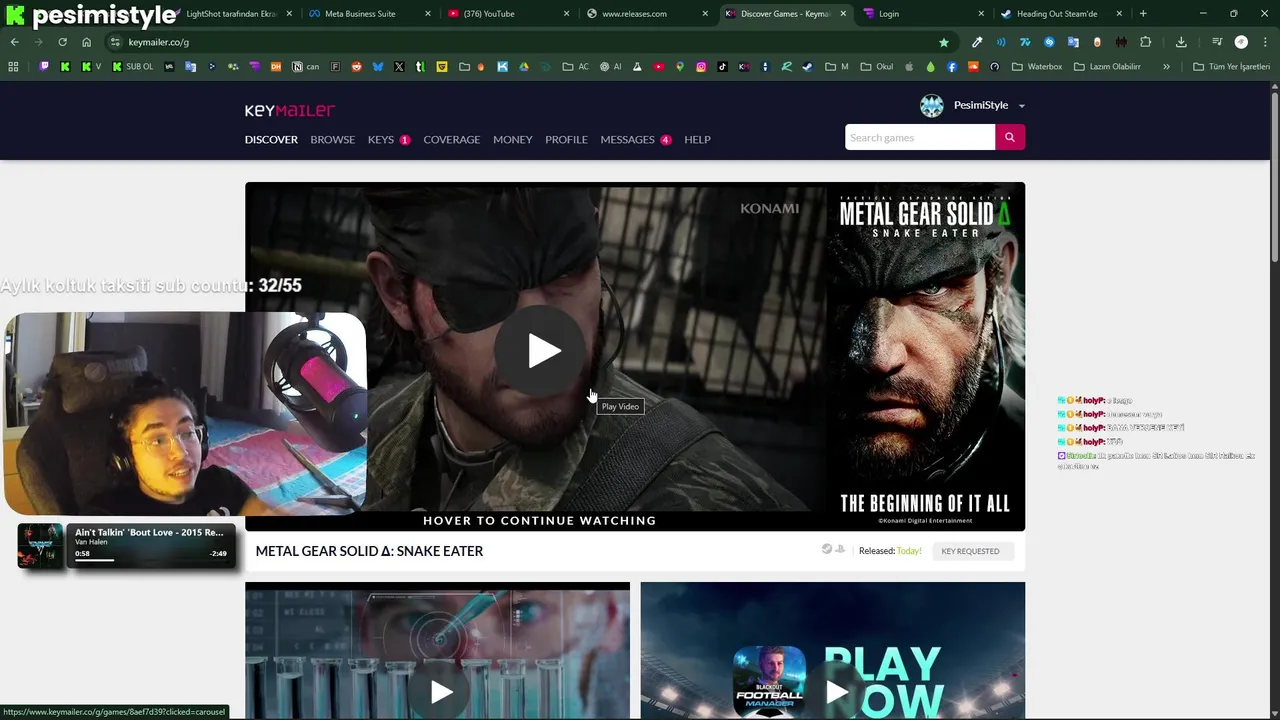This screenshot has width=1280, height=720.
Task: Play the Blackout Football Manager video
Action: tap(836, 691)
